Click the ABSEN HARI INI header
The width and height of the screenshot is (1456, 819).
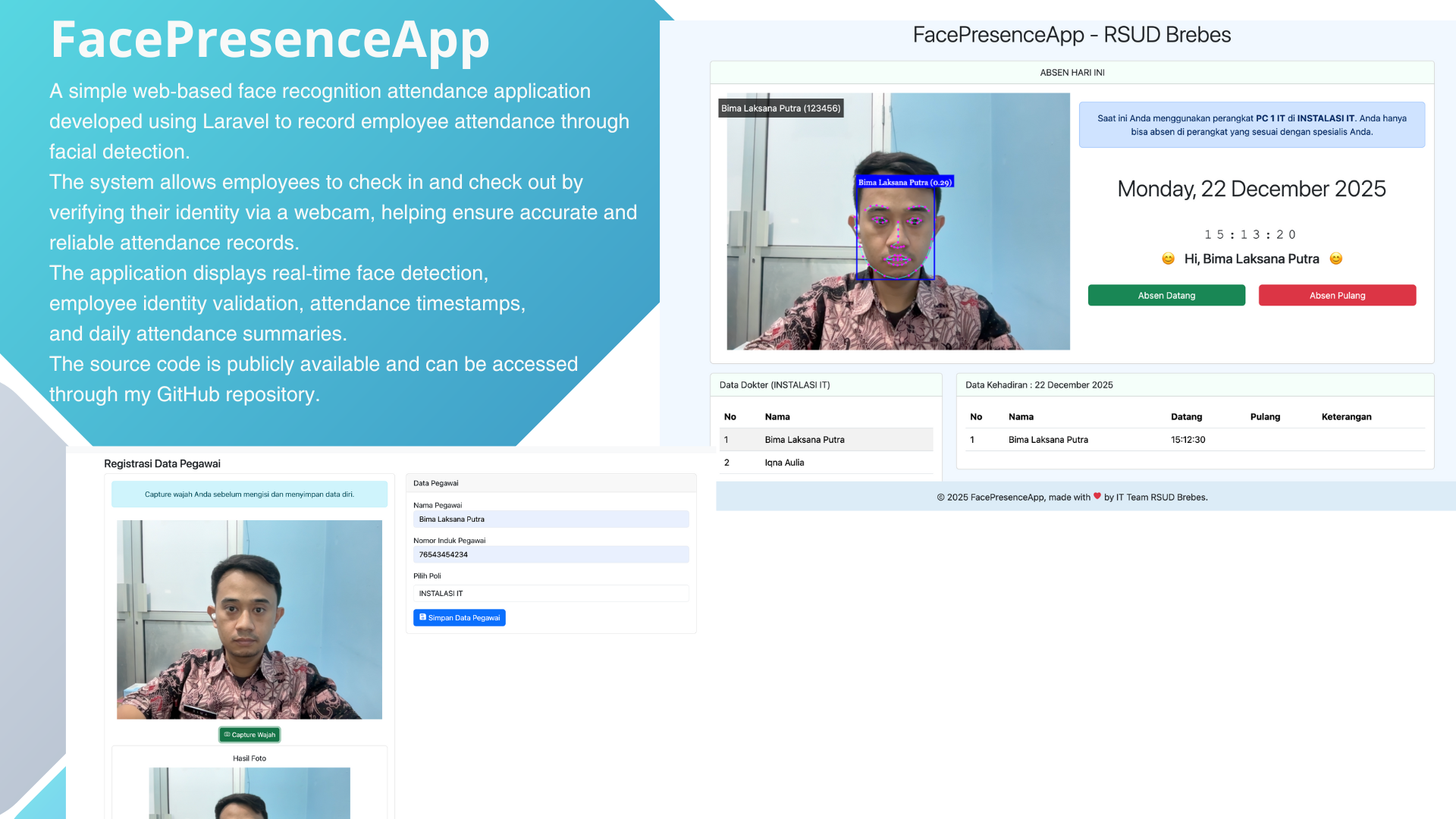click(1072, 73)
